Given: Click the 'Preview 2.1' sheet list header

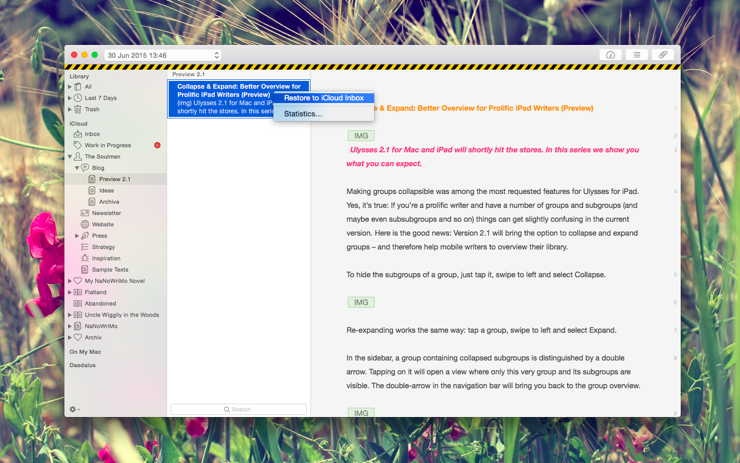Looking at the screenshot, I should point(188,75).
